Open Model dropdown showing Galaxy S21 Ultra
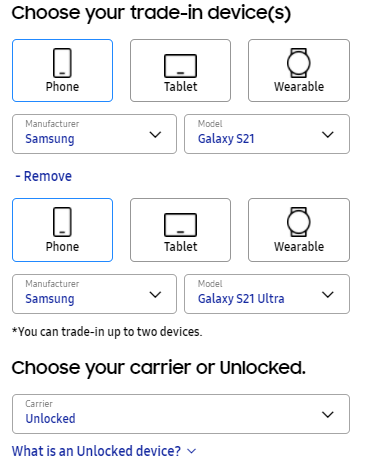Viewport: 372px width, 474px height. click(x=267, y=294)
